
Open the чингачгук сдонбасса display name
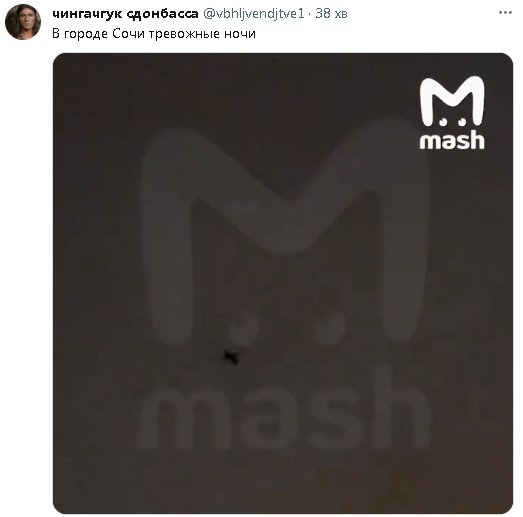click(125, 14)
